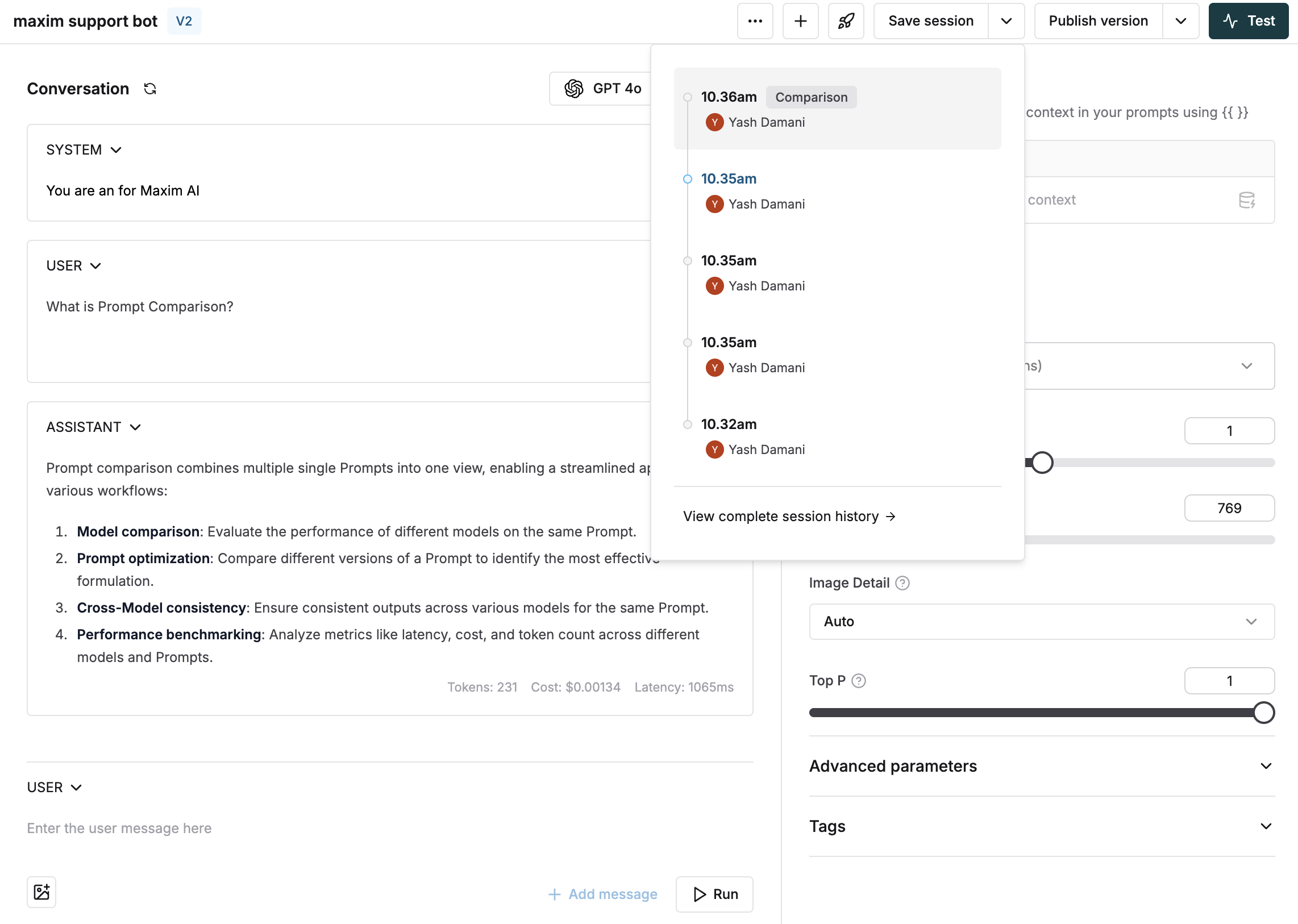Open the Image Detail help tooltip icon
Image resolution: width=1298 pixels, height=924 pixels.
click(902, 582)
